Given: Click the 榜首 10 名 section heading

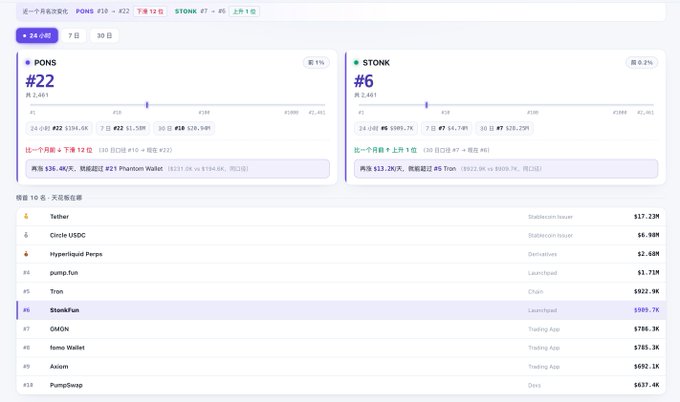Looking at the screenshot, I should [x=49, y=198].
